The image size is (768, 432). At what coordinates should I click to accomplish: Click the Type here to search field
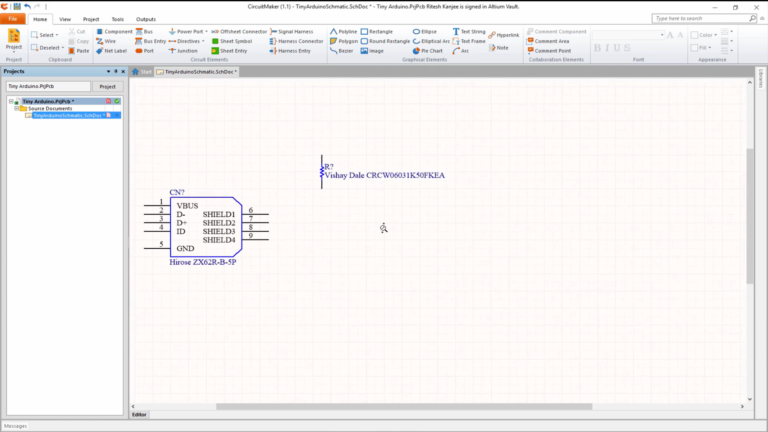pos(703,18)
